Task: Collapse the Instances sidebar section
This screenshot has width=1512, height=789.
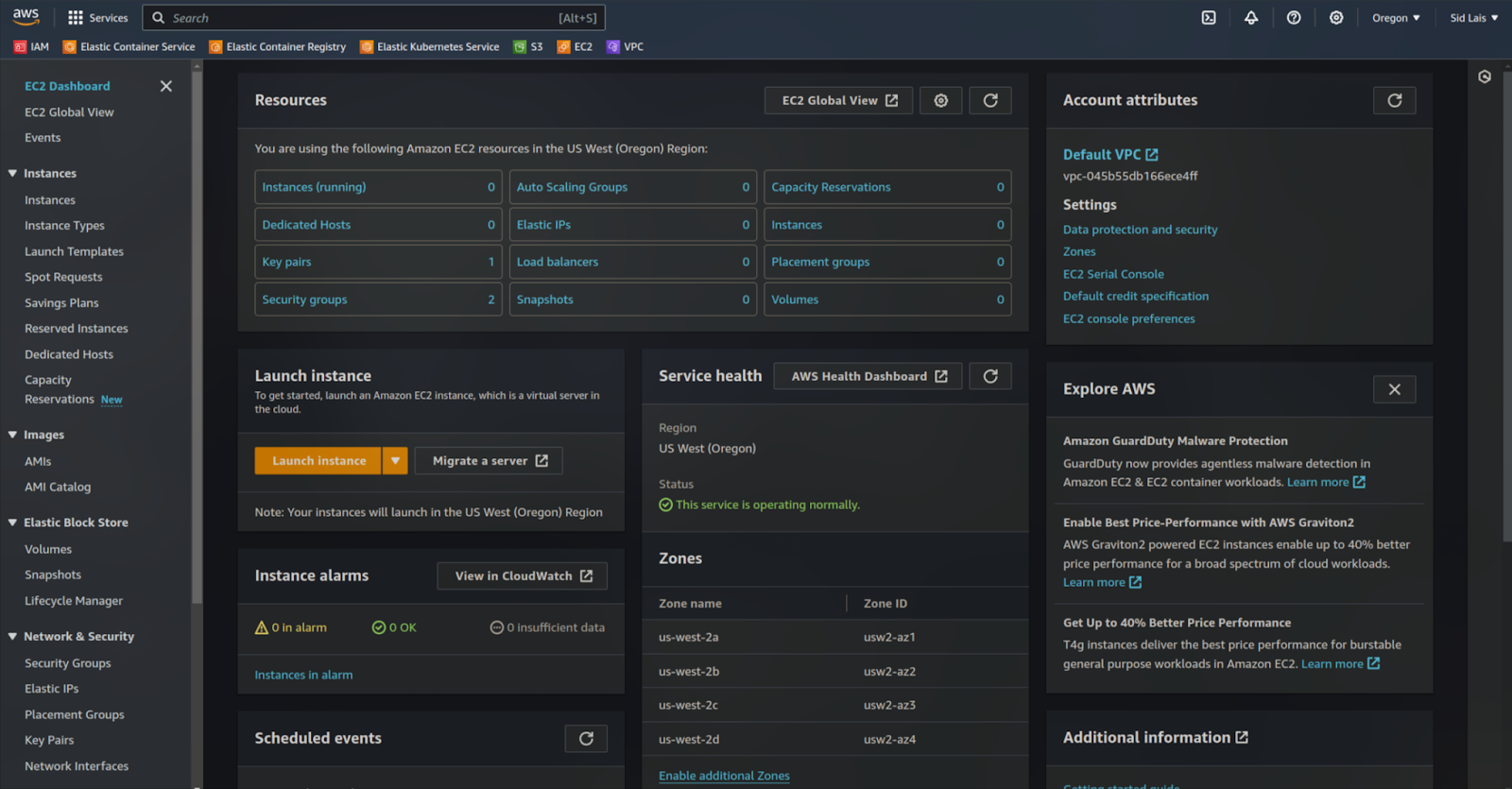Action: [13, 174]
